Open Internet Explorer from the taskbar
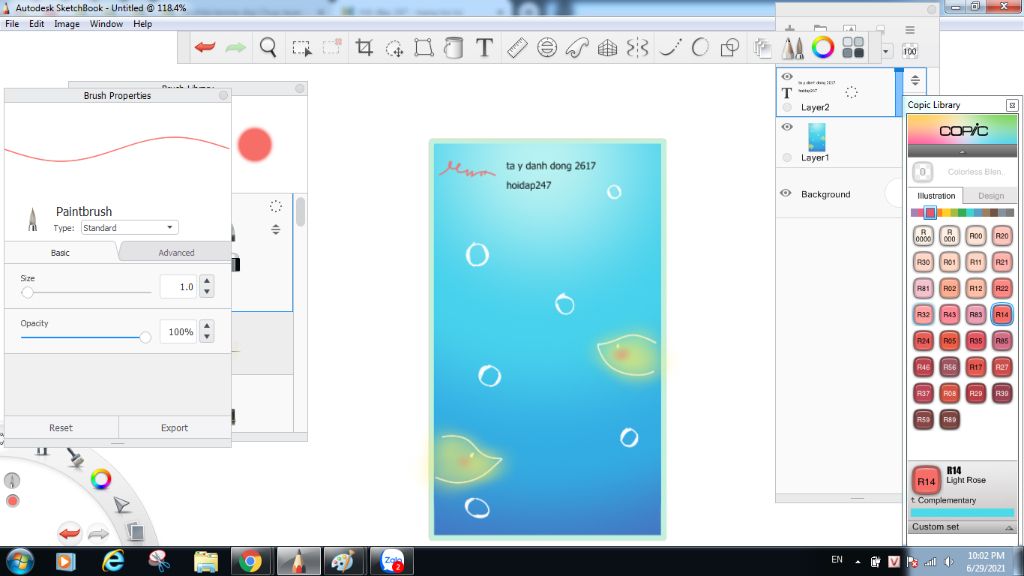This screenshot has width=1024, height=576. 113,561
